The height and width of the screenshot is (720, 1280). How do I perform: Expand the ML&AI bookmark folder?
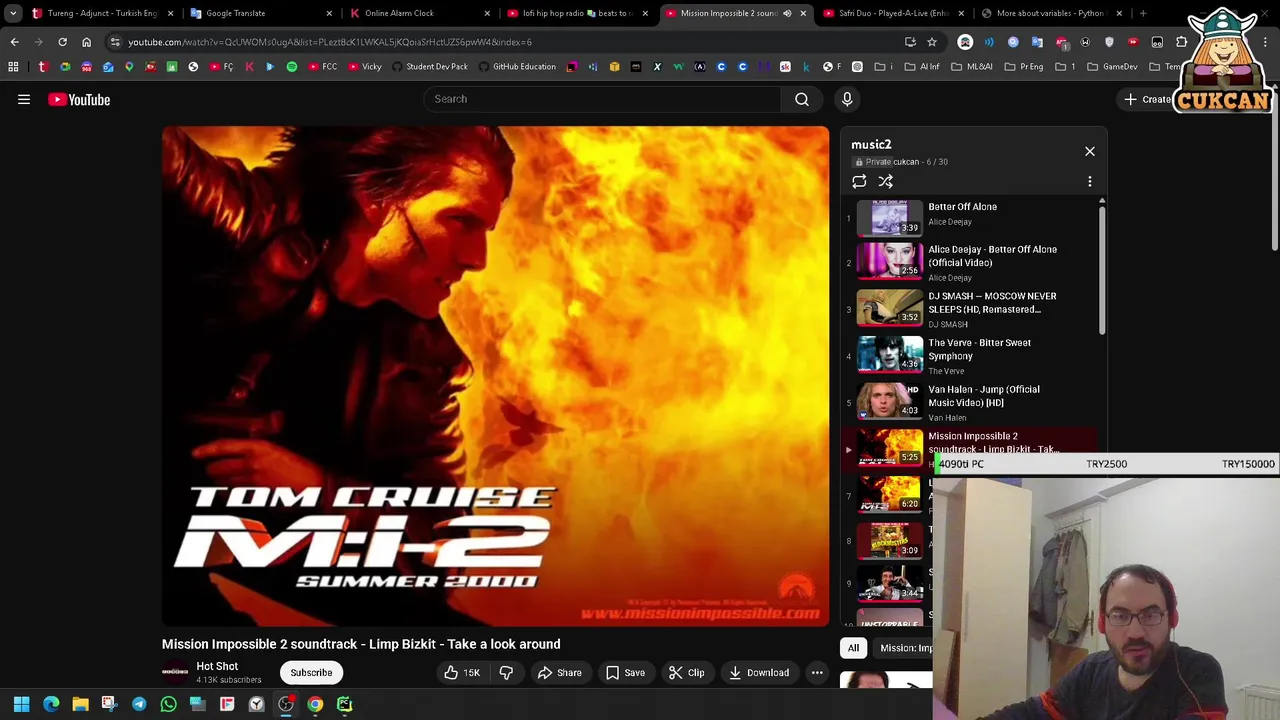971,67
